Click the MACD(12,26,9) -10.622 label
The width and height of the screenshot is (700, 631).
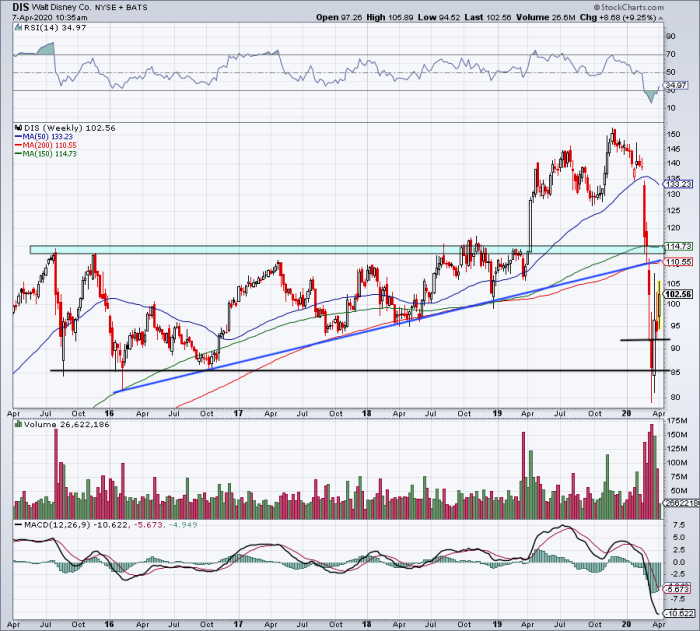coord(76,525)
